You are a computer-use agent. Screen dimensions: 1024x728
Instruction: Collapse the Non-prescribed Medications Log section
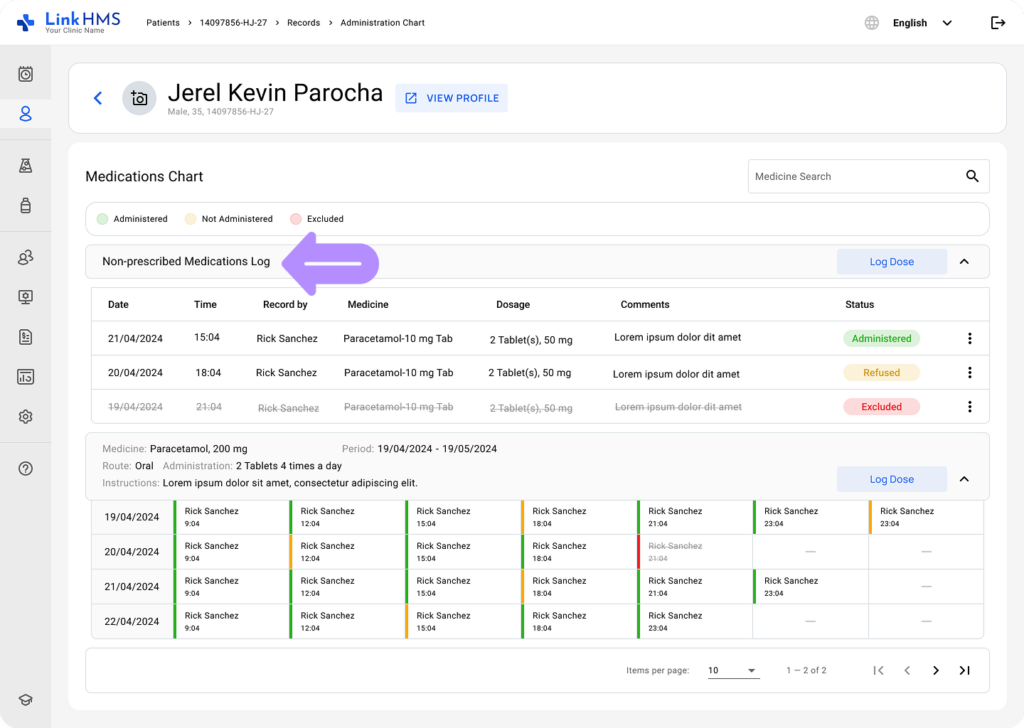pyautogui.click(x=964, y=262)
